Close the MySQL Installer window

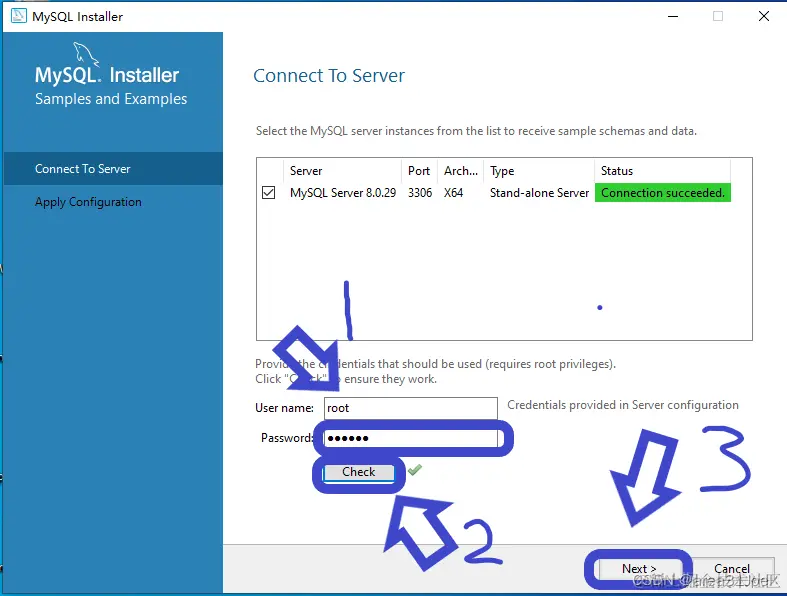click(x=763, y=16)
